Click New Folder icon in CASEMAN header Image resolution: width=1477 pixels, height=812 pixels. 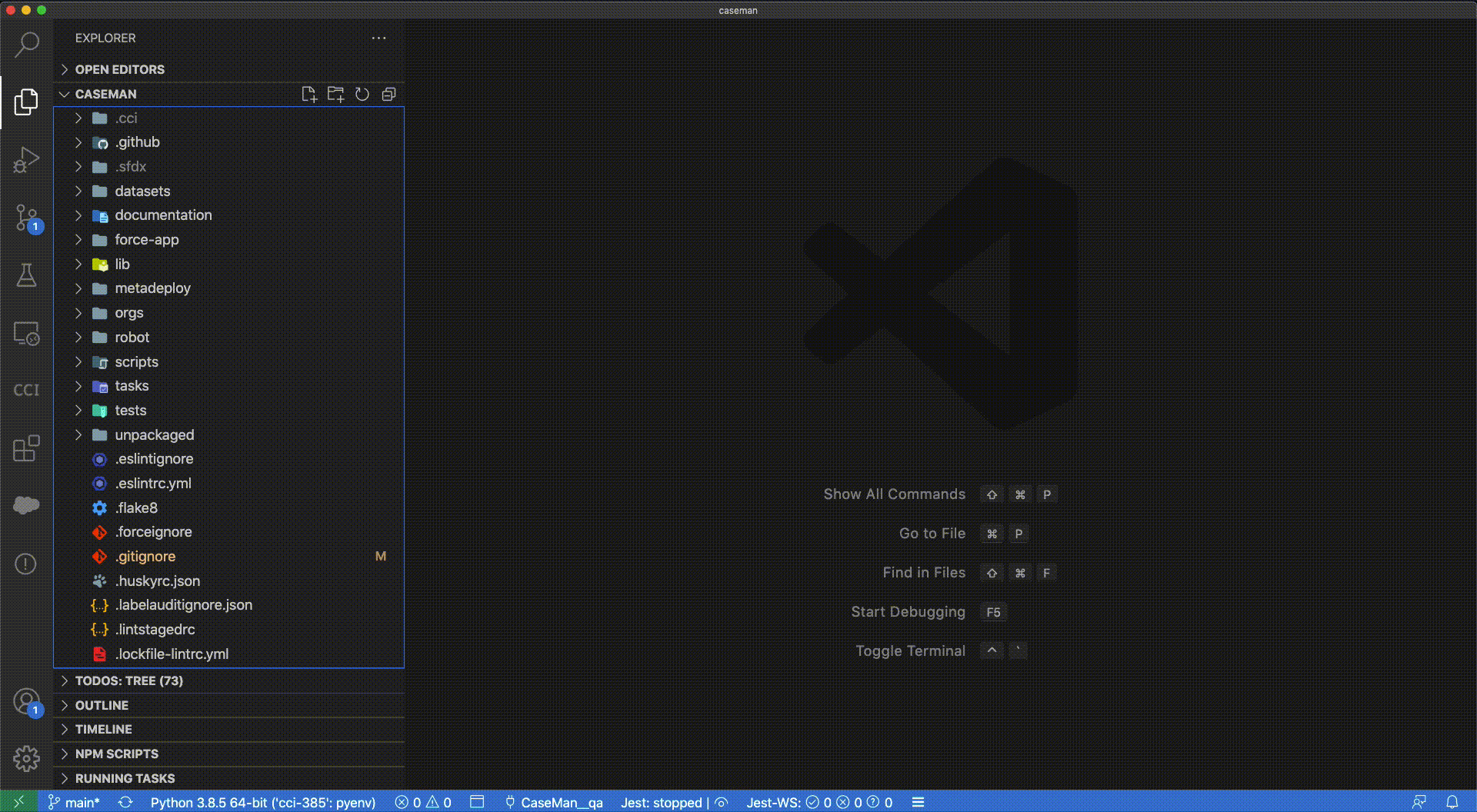[x=335, y=94]
